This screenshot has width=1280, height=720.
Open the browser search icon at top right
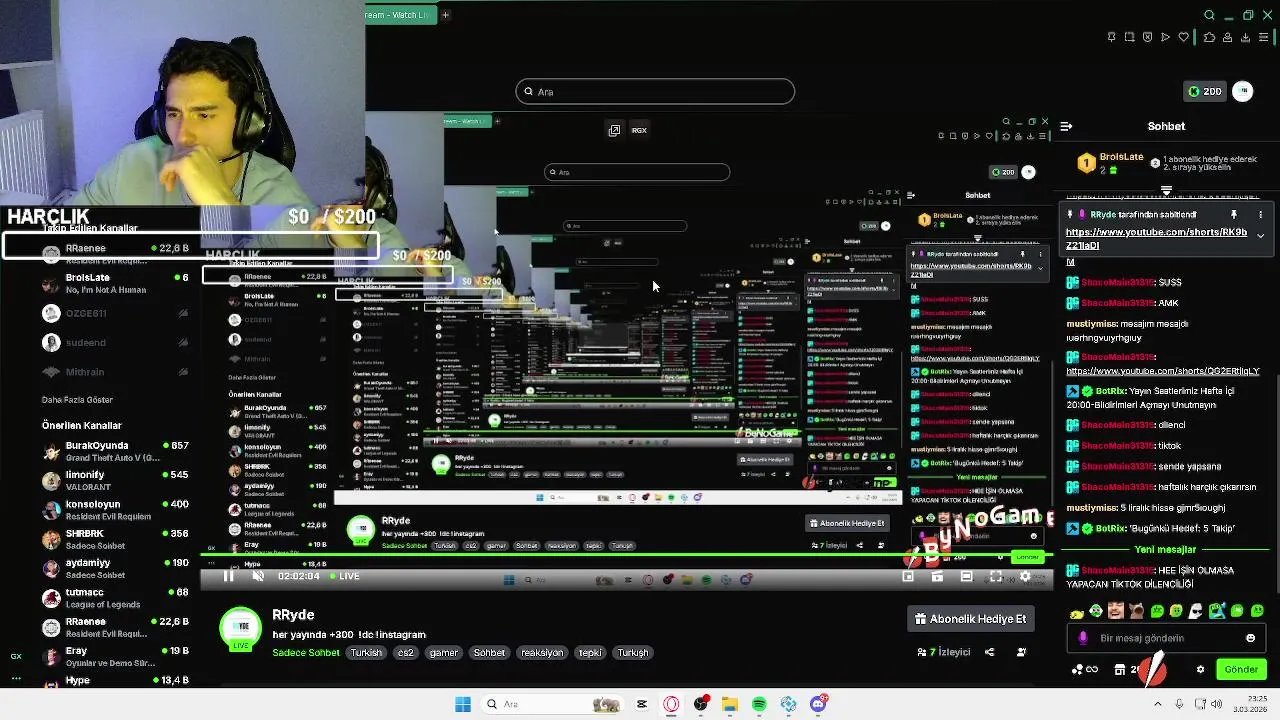[x=1209, y=15]
